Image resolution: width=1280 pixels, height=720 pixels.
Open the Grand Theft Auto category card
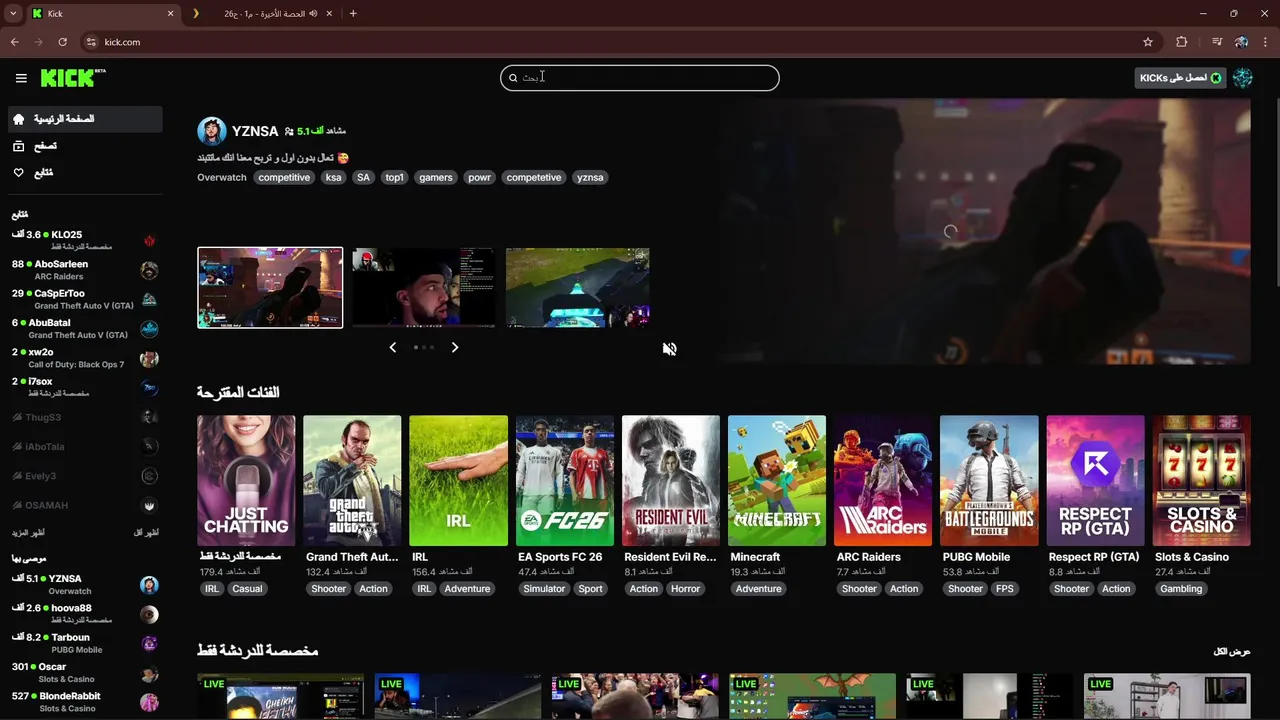click(x=352, y=481)
